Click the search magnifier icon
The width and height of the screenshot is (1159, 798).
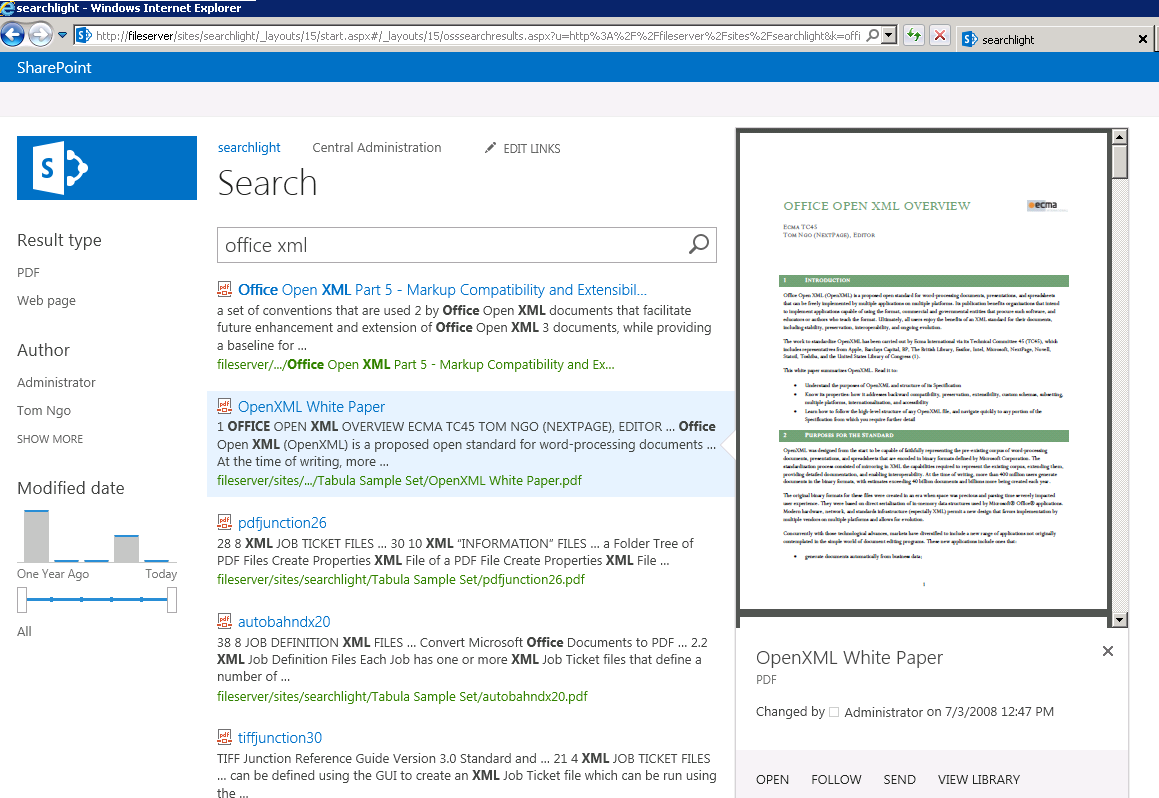(x=699, y=245)
